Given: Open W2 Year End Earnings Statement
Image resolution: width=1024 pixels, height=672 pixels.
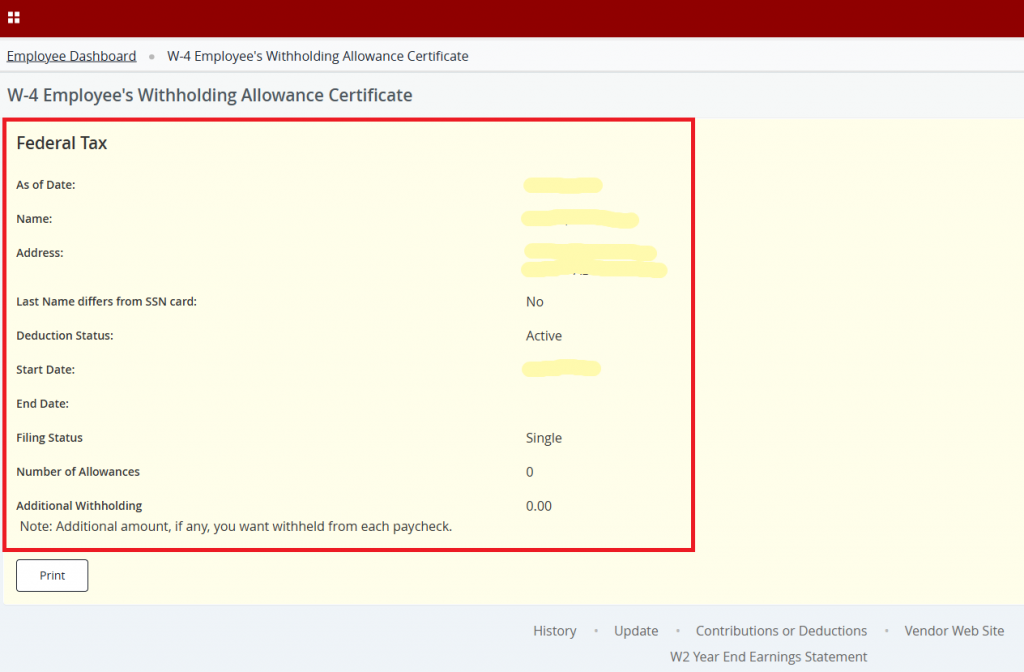Looking at the screenshot, I should 768,657.
